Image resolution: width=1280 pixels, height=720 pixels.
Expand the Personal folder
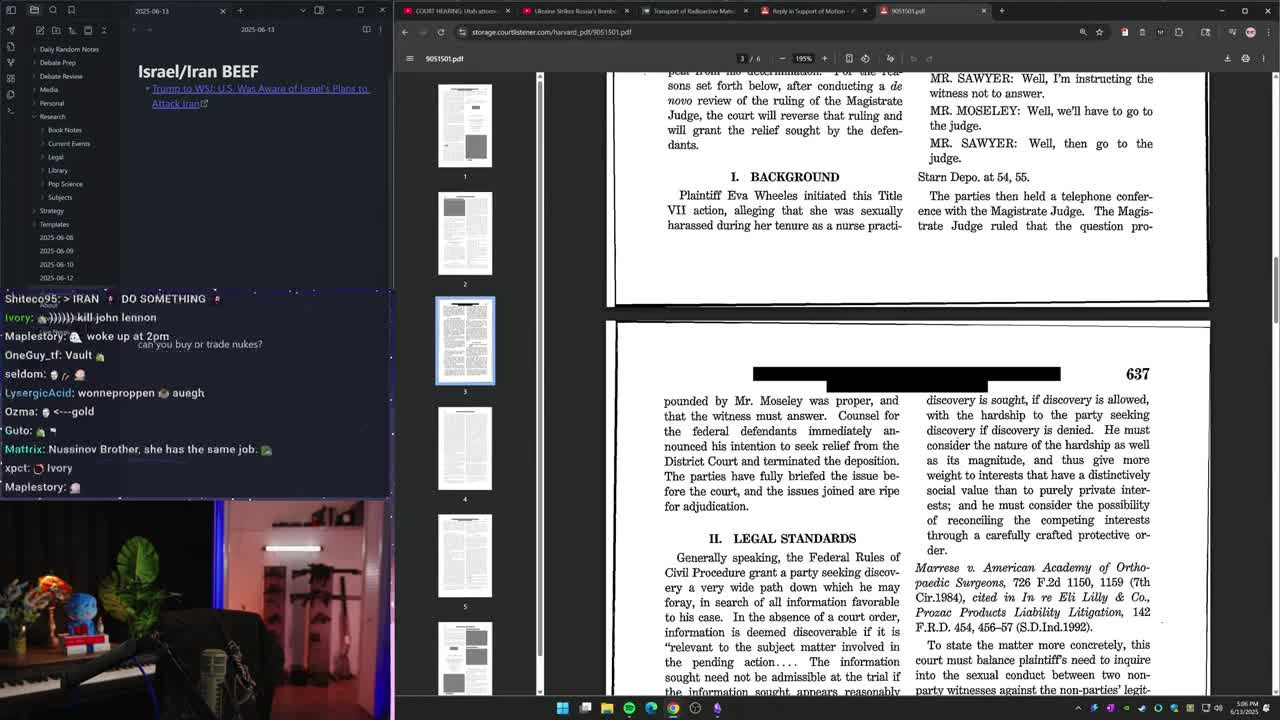click(x=51, y=103)
